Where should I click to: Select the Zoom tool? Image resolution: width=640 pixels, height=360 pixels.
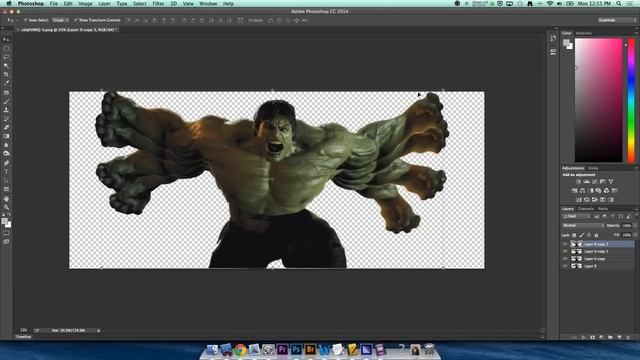[x=6, y=207]
